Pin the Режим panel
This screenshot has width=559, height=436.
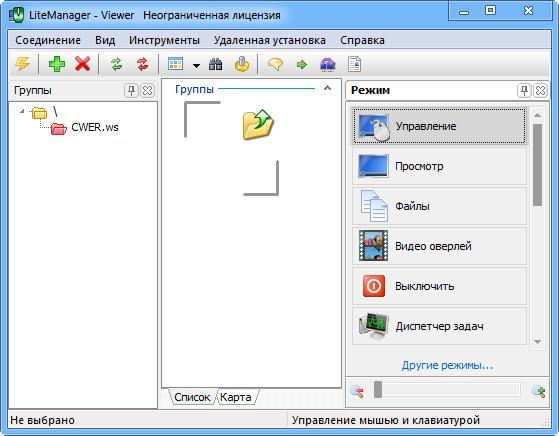coord(524,91)
